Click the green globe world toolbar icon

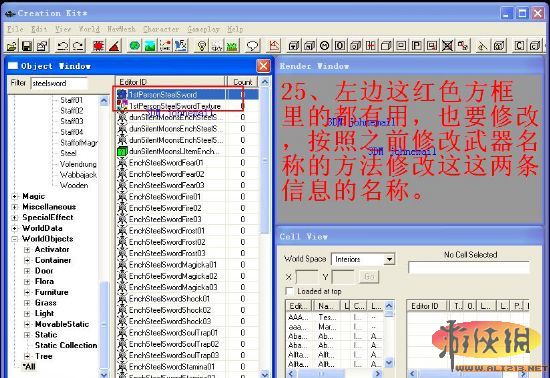[x=135, y=46]
